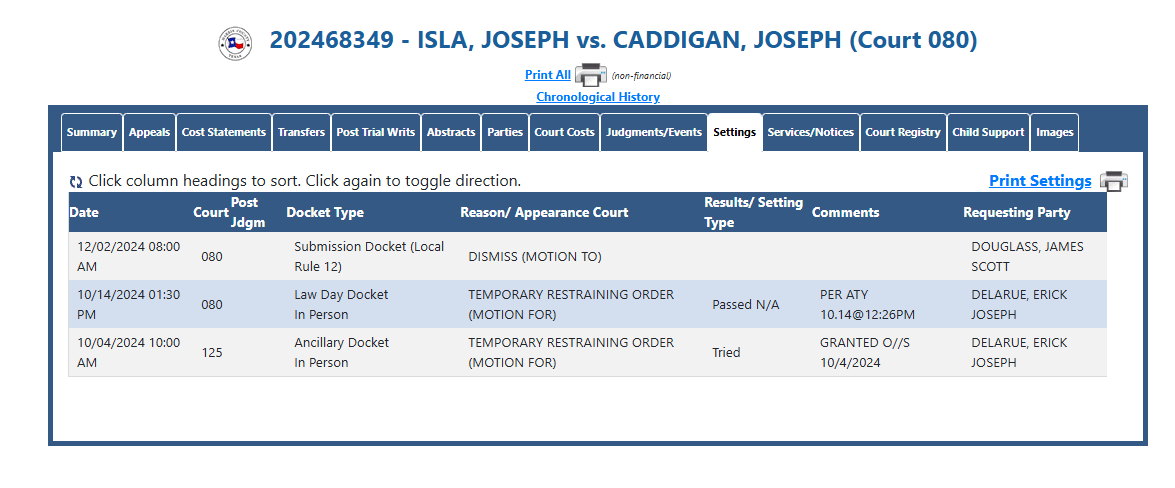Screen dimensions: 1175x488
Task: Open the Print All link
Action: click(x=548, y=75)
